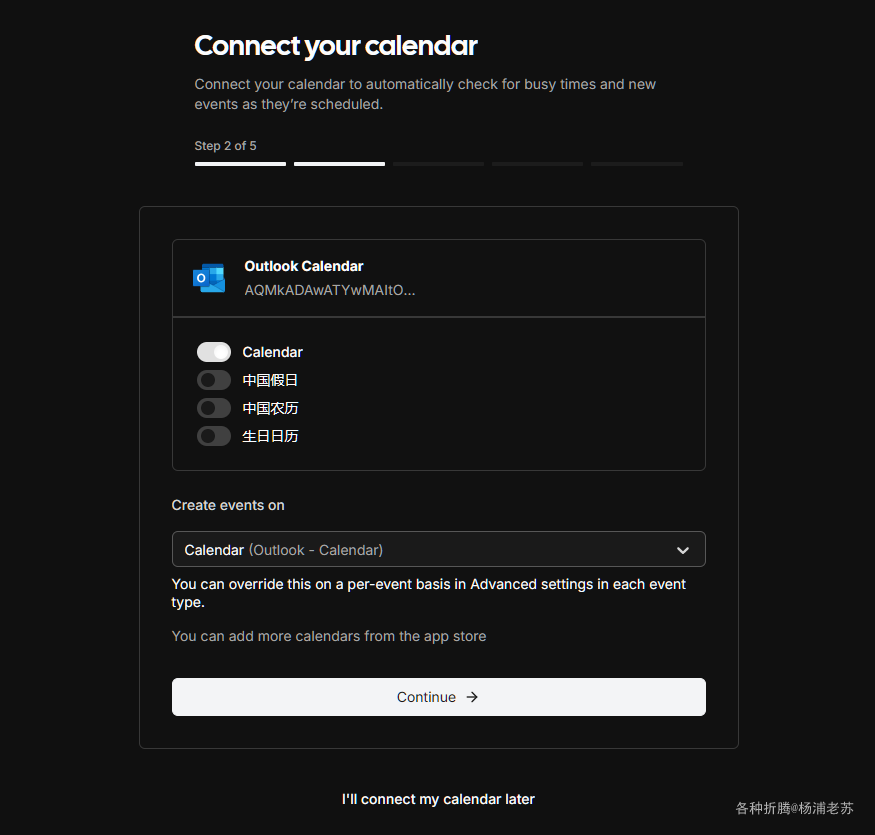Click I'll connect my calendar later
The width and height of the screenshot is (875, 835).
point(438,799)
